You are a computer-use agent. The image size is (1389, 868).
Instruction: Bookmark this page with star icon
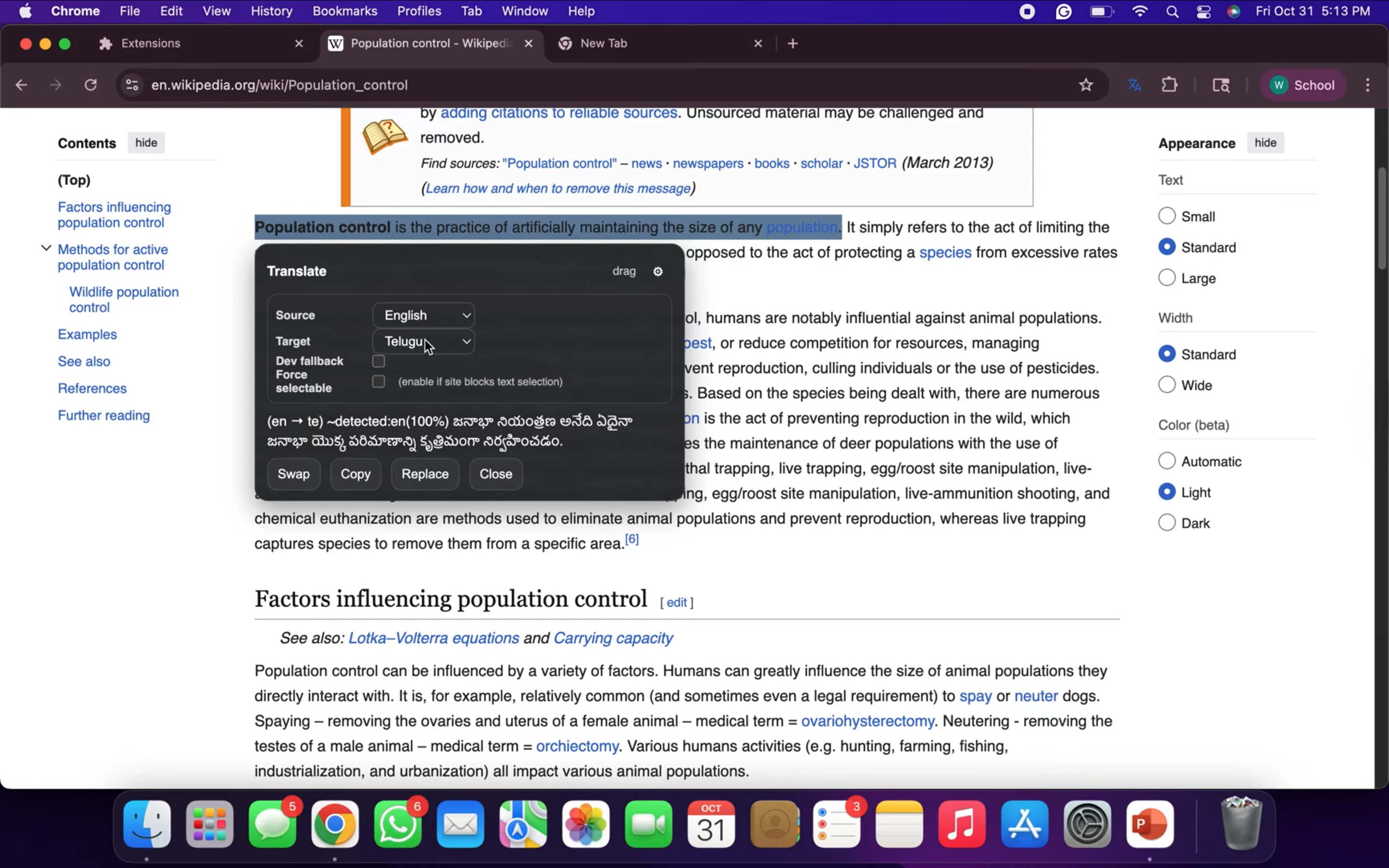pyautogui.click(x=1085, y=85)
